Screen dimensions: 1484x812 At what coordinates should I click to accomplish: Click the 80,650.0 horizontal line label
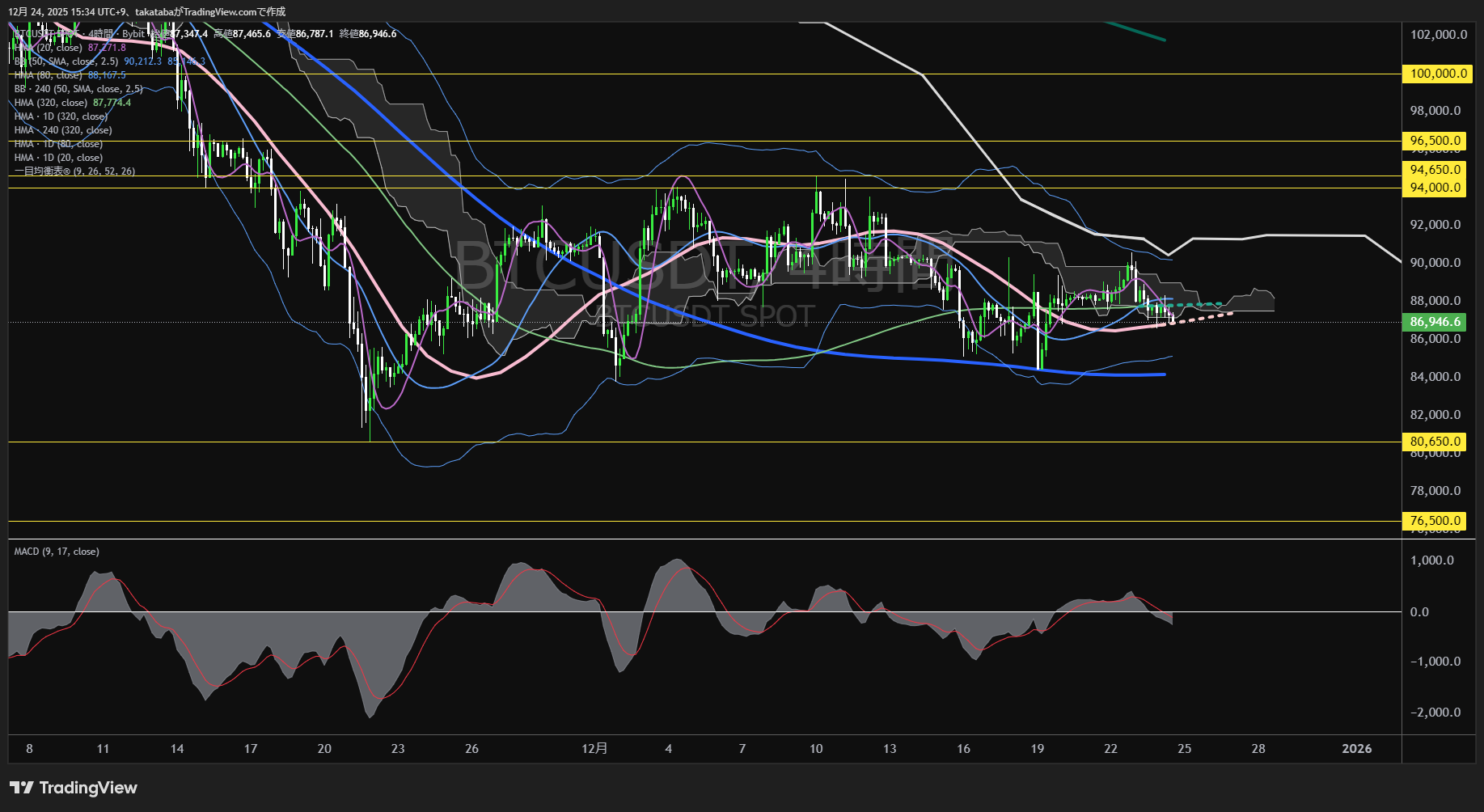[1435, 442]
